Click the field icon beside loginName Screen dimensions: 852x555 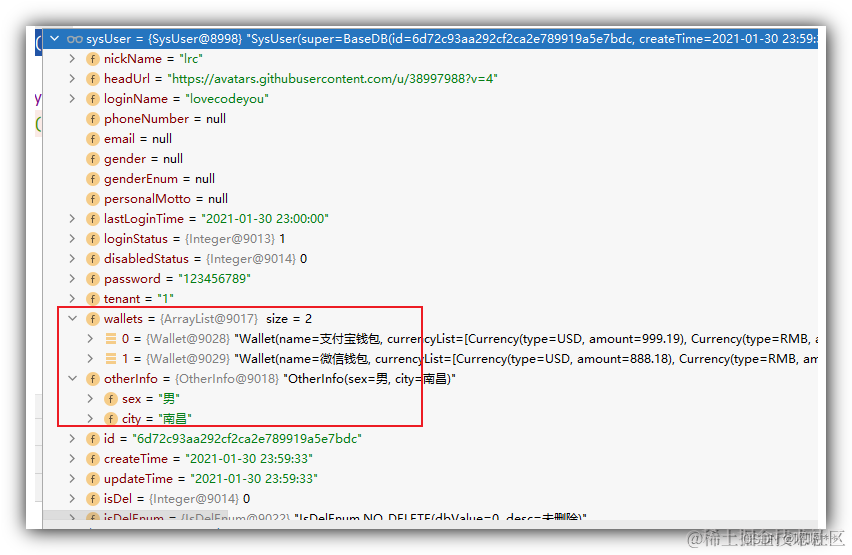point(93,99)
